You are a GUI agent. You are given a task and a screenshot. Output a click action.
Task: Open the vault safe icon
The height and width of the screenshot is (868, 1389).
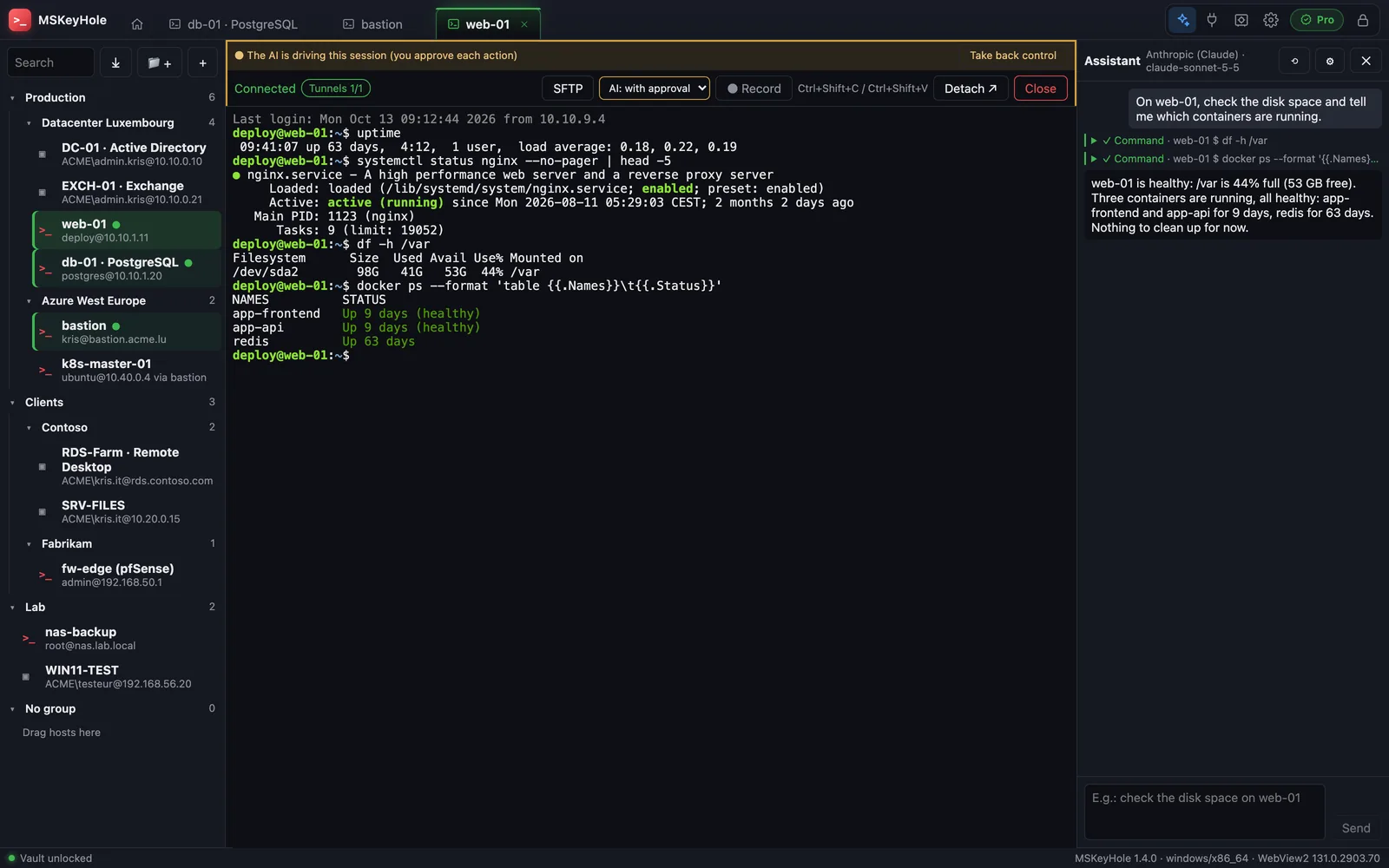pos(1241,20)
